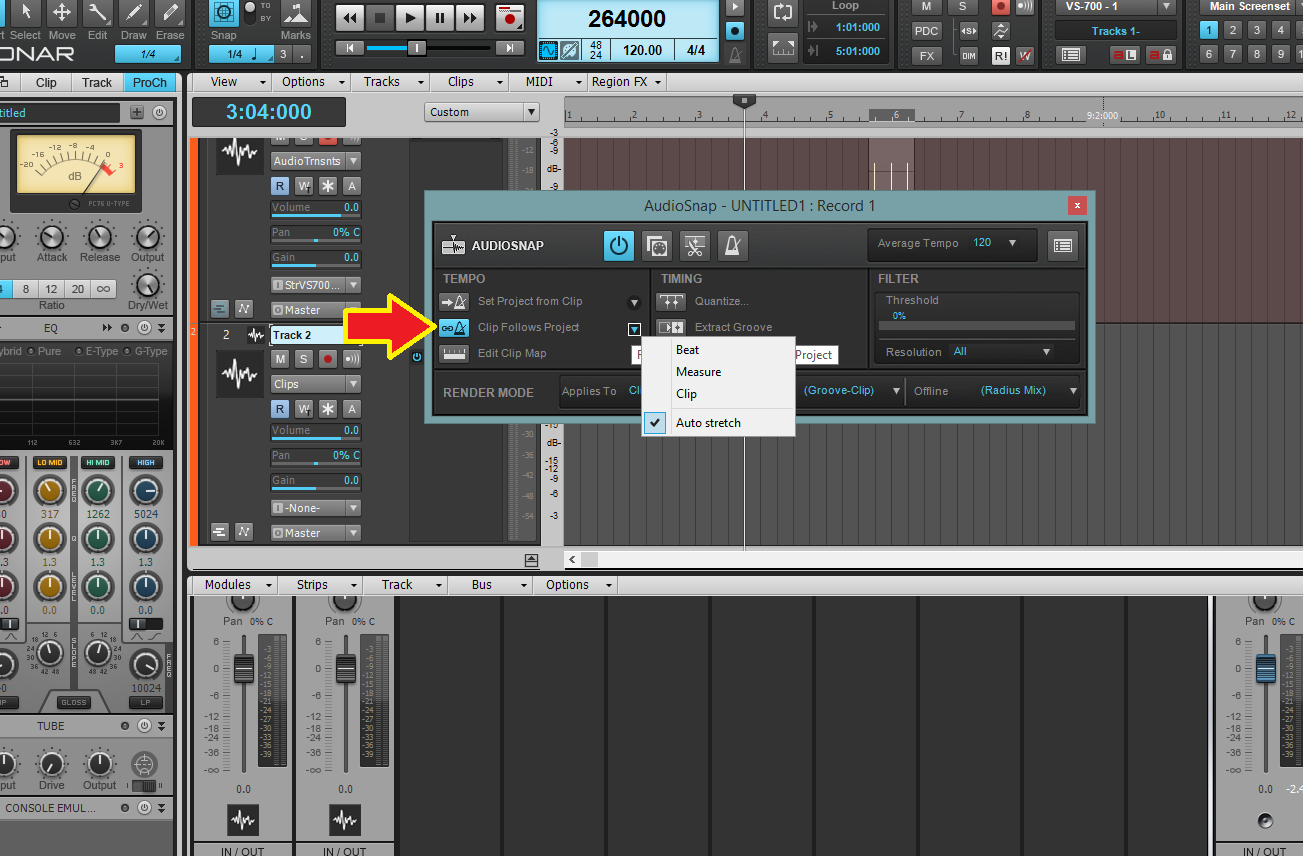Enable Read automation on Track 2
Image resolution: width=1303 pixels, height=856 pixels.
click(x=281, y=409)
